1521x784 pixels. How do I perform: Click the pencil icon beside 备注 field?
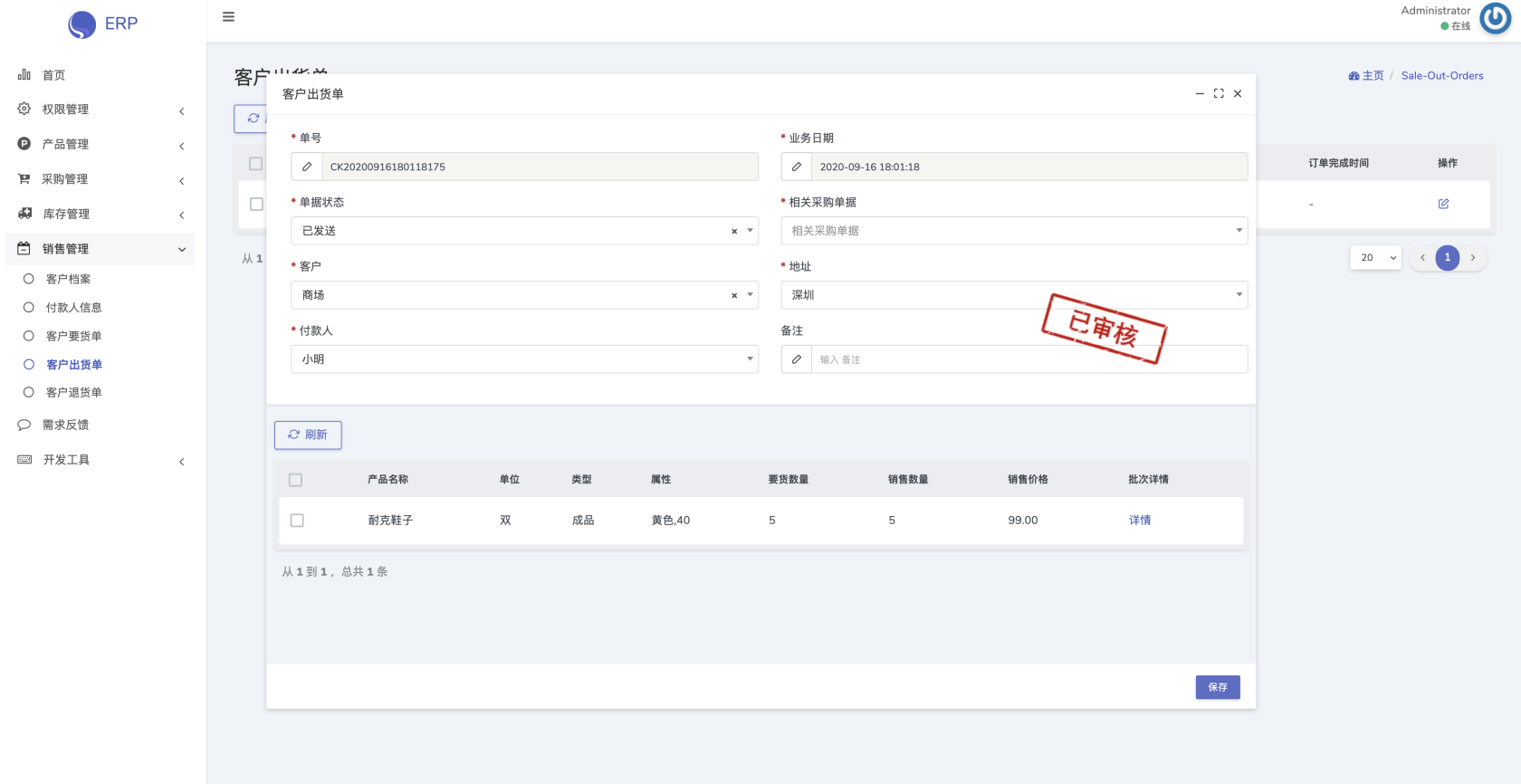tap(797, 359)
